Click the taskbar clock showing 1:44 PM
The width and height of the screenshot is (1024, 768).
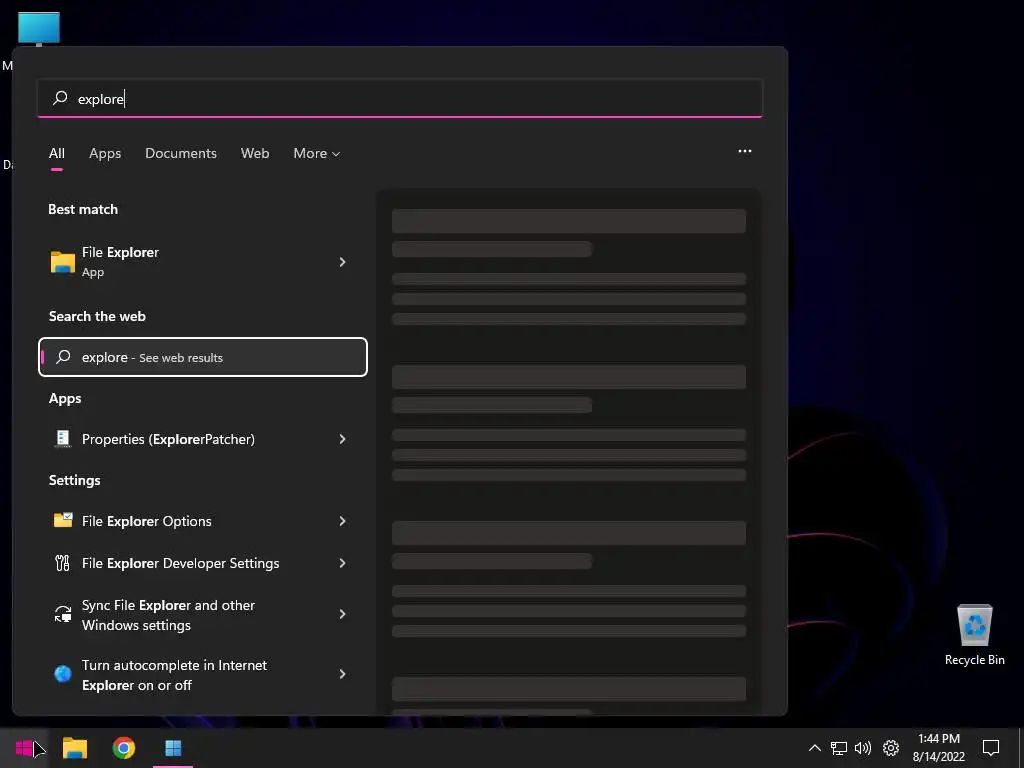[x=938, y=748]
